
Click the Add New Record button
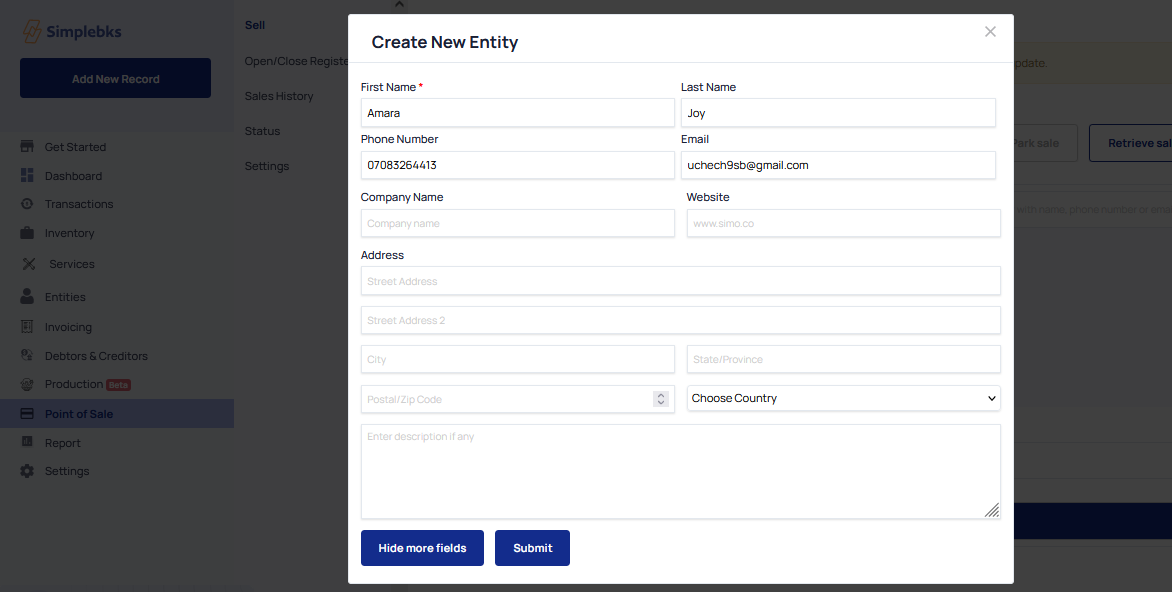[115, 79]
